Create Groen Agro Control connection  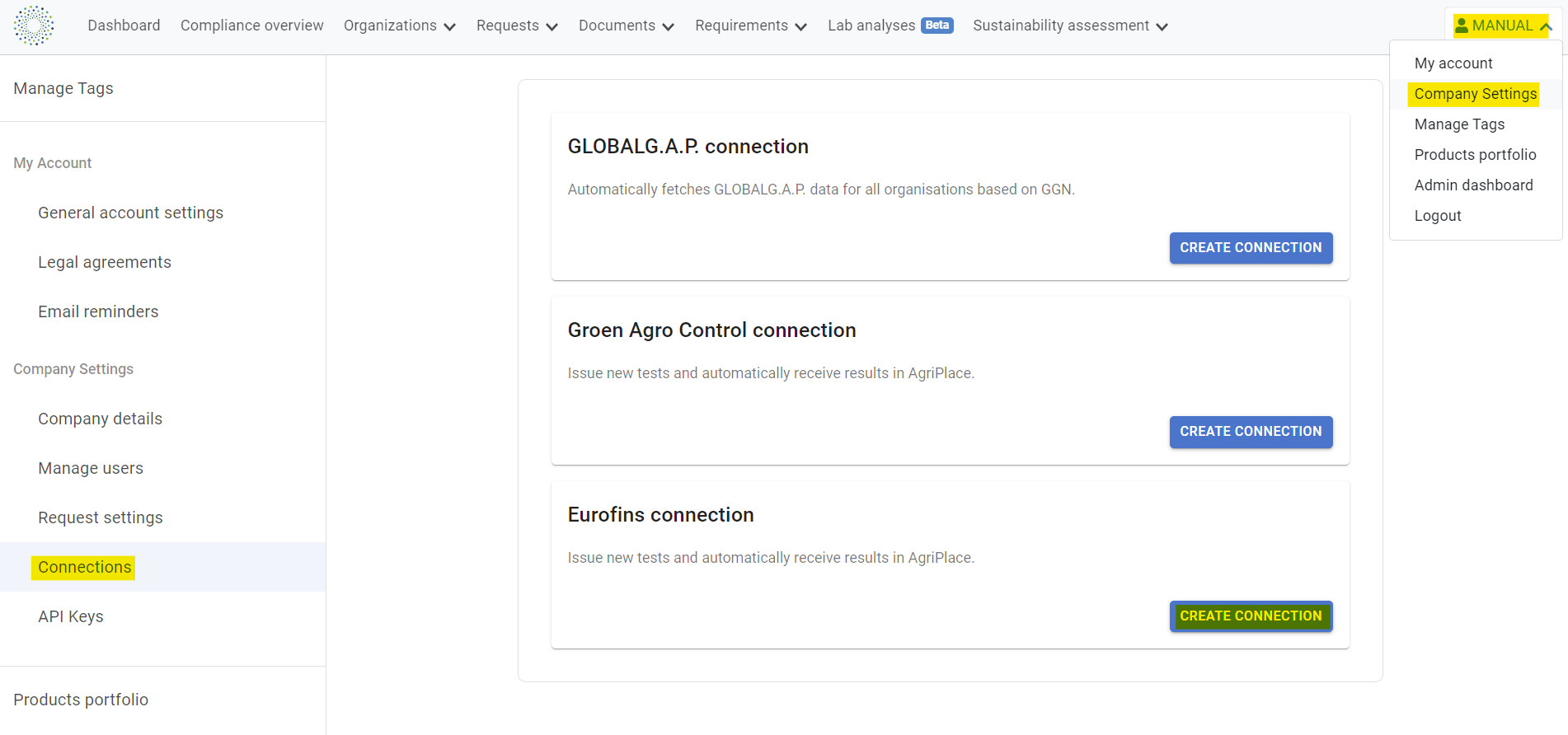pos(1251,432)
